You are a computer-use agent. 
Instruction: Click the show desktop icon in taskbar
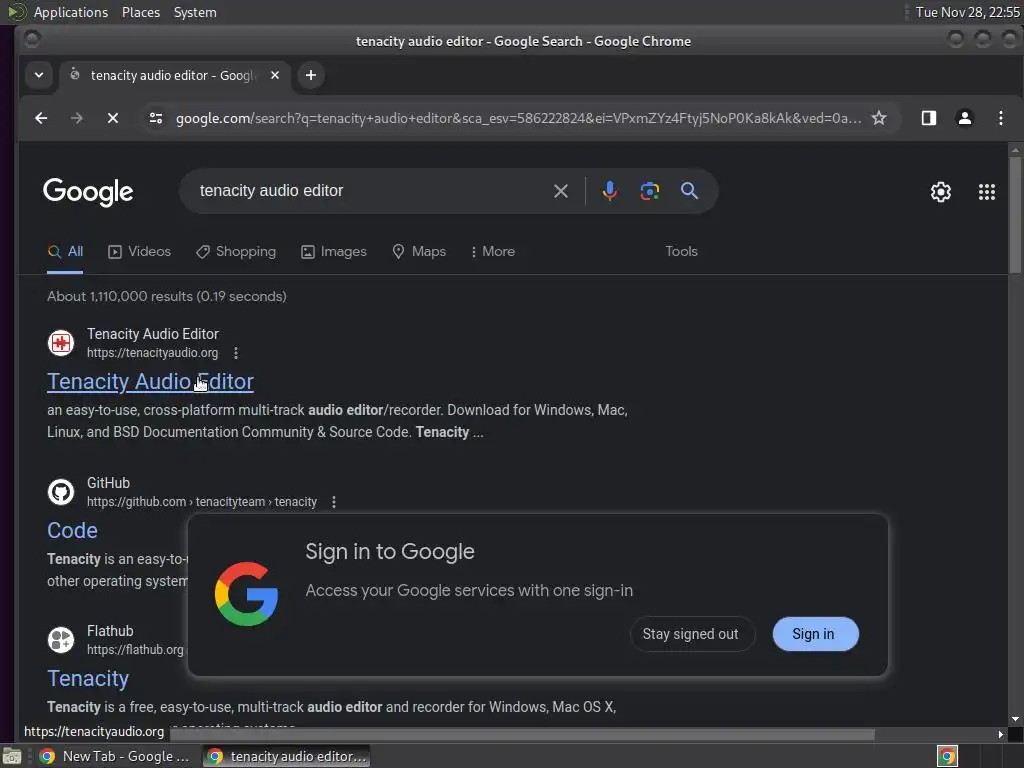tap(12, 756)
